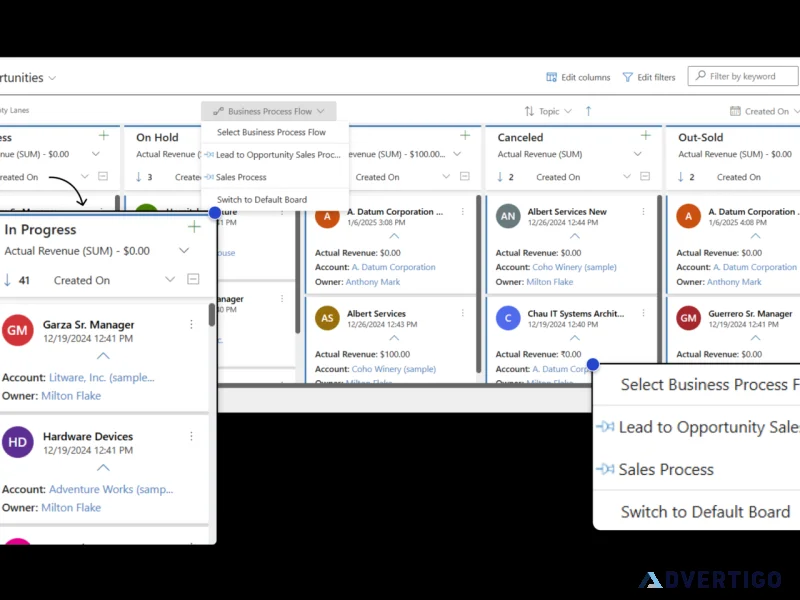
Task: Open the Edit columns option
Action: (x=578, y=77)
